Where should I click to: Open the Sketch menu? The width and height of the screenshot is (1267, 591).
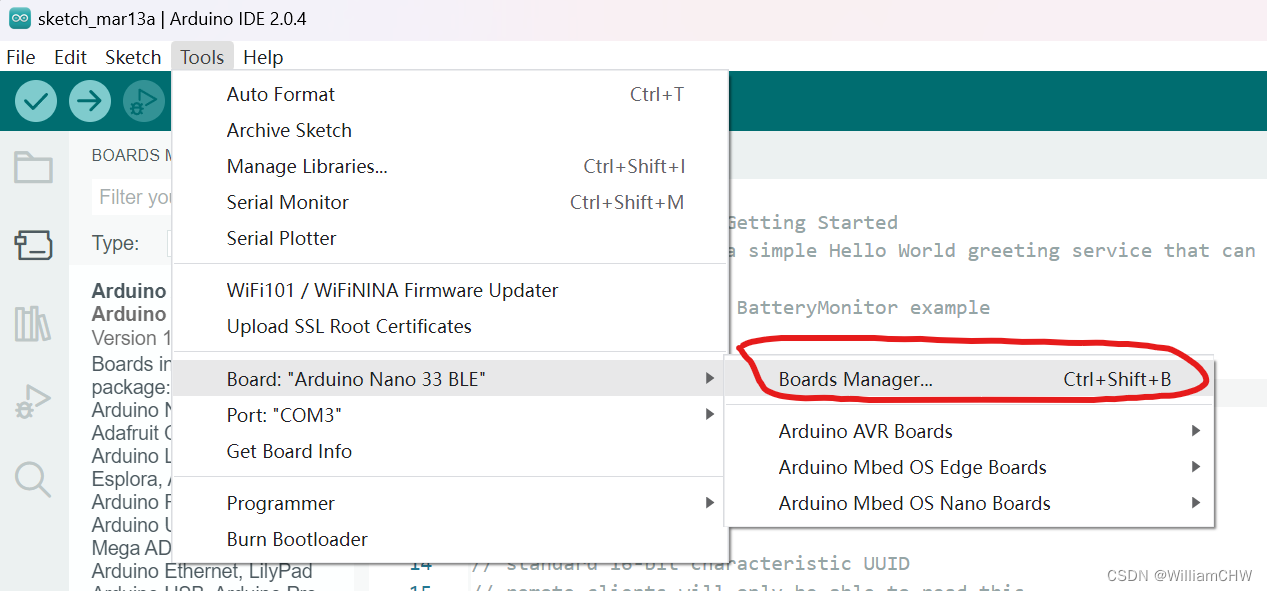click(x=133, y=57)
